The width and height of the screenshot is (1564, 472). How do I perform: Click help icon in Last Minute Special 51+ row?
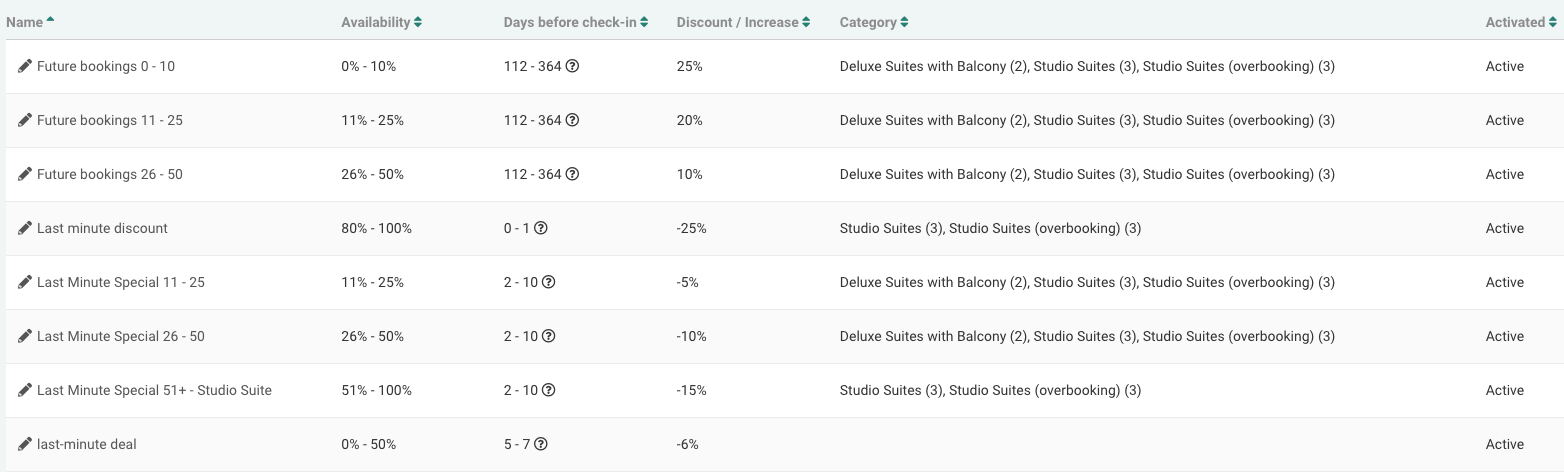[548, 390]
